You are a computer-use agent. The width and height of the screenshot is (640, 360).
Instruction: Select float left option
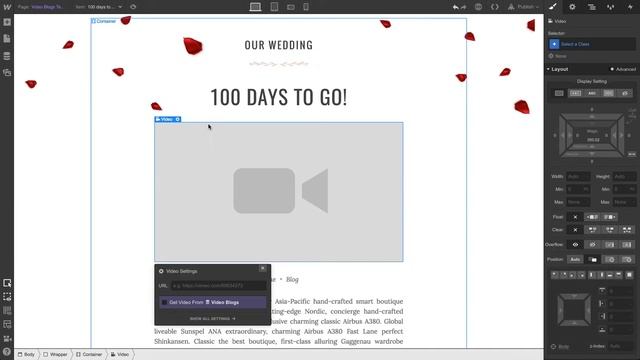592,217
